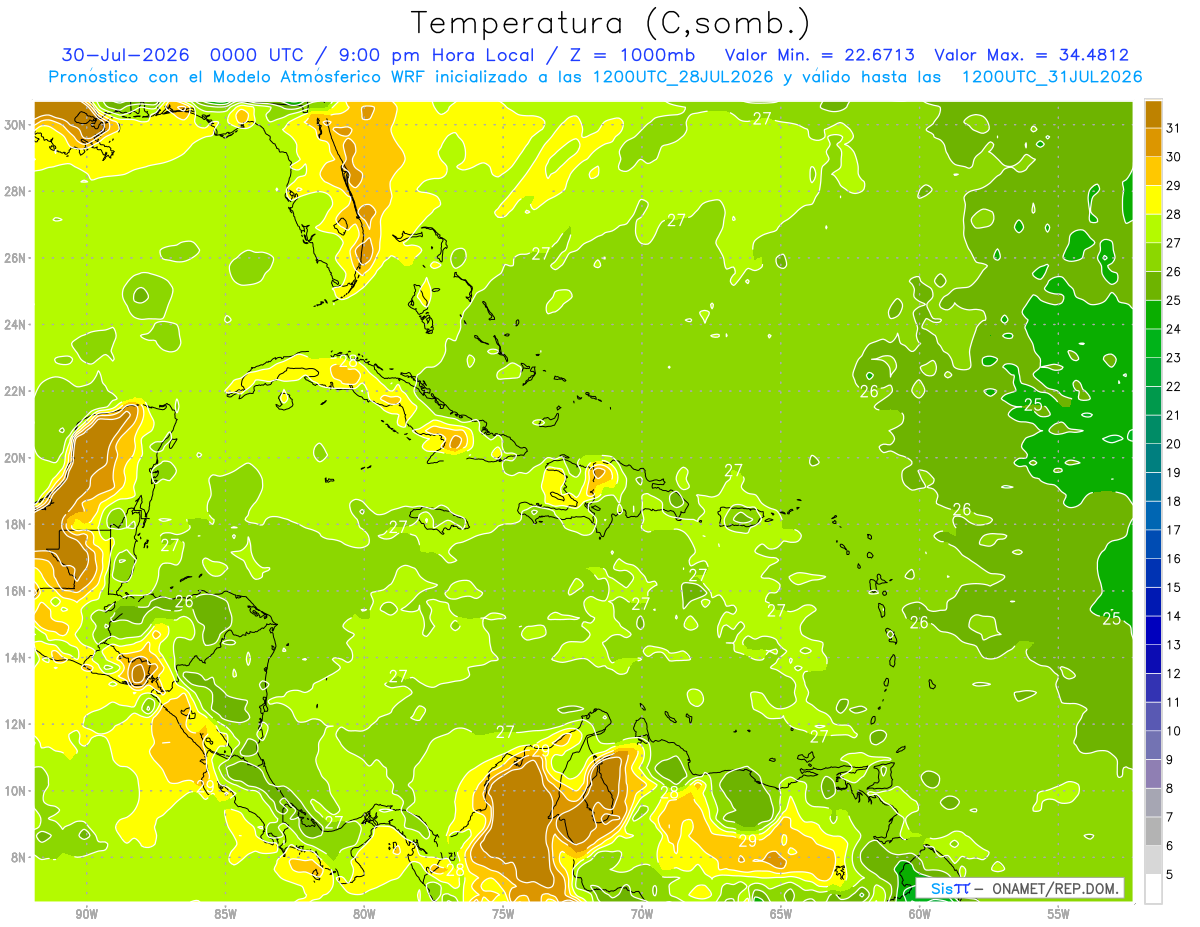Click the "1200UTC_31JUL2026" valid-until time

pos(1052,77)
